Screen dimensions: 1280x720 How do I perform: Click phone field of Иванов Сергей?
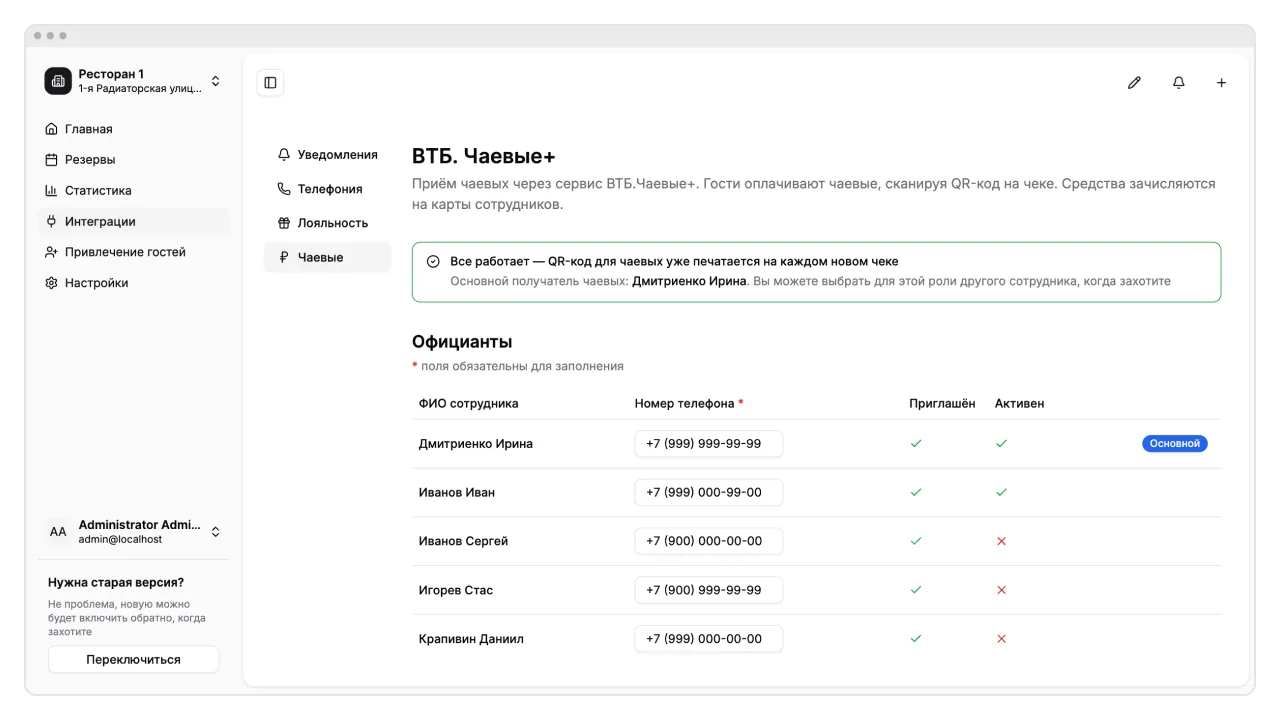[709, 541]
